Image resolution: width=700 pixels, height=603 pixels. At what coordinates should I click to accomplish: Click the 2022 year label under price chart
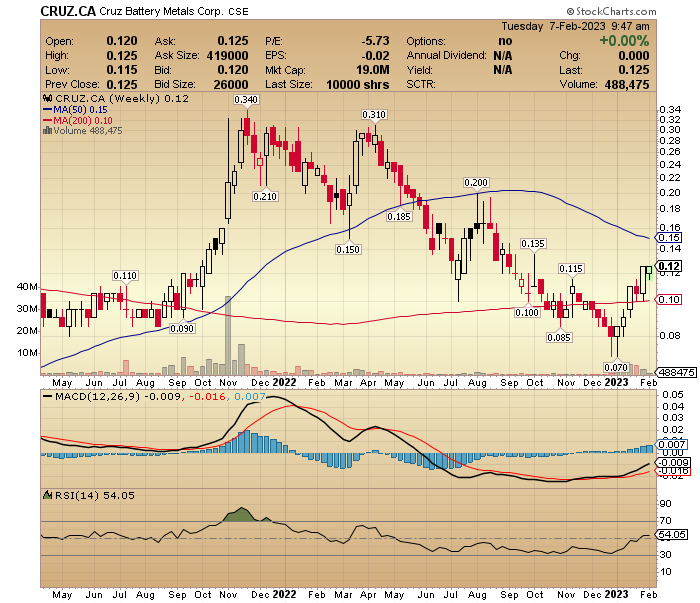pos(284,383)
